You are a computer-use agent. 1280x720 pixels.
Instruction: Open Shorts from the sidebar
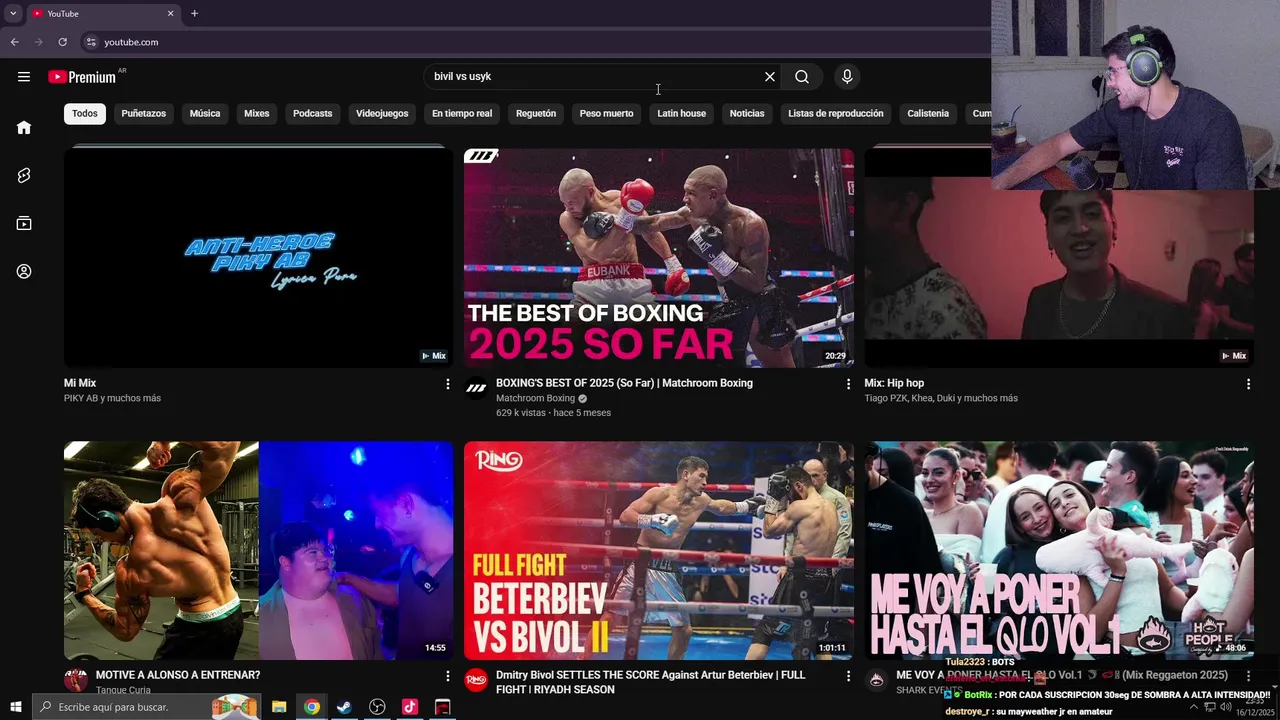24,175
